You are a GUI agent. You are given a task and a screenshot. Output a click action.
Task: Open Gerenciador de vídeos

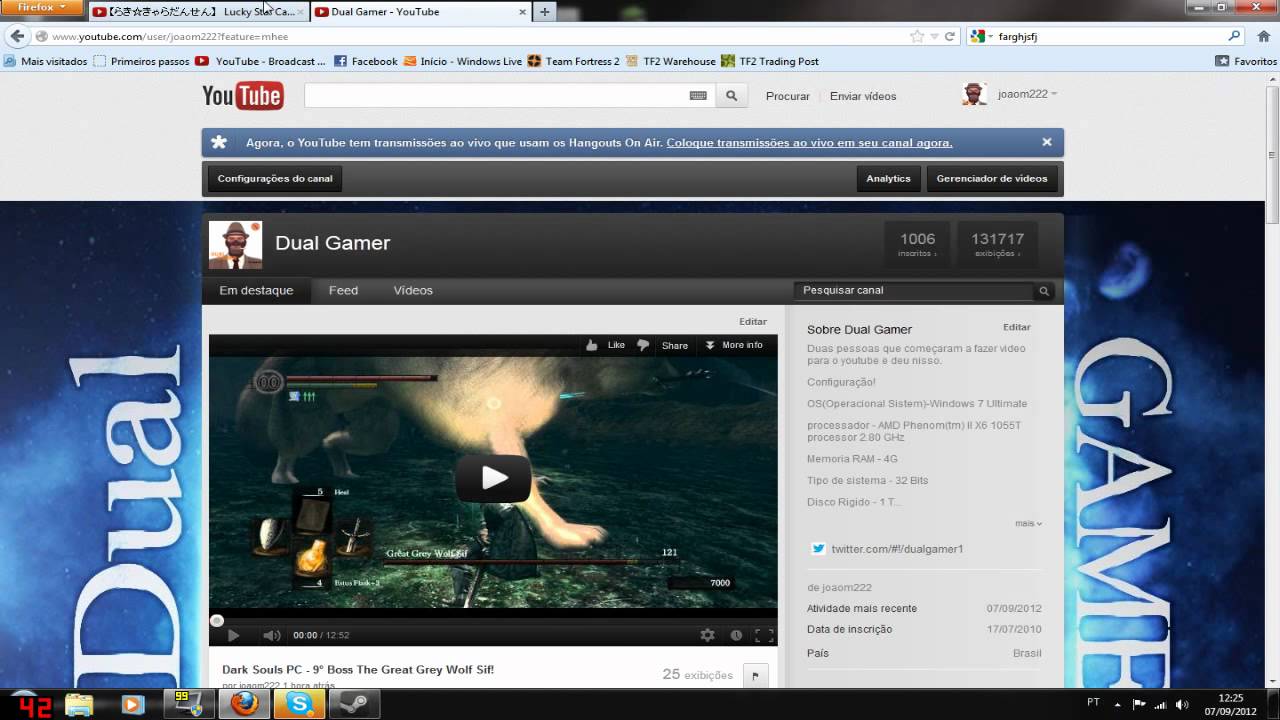pos(991,179)
